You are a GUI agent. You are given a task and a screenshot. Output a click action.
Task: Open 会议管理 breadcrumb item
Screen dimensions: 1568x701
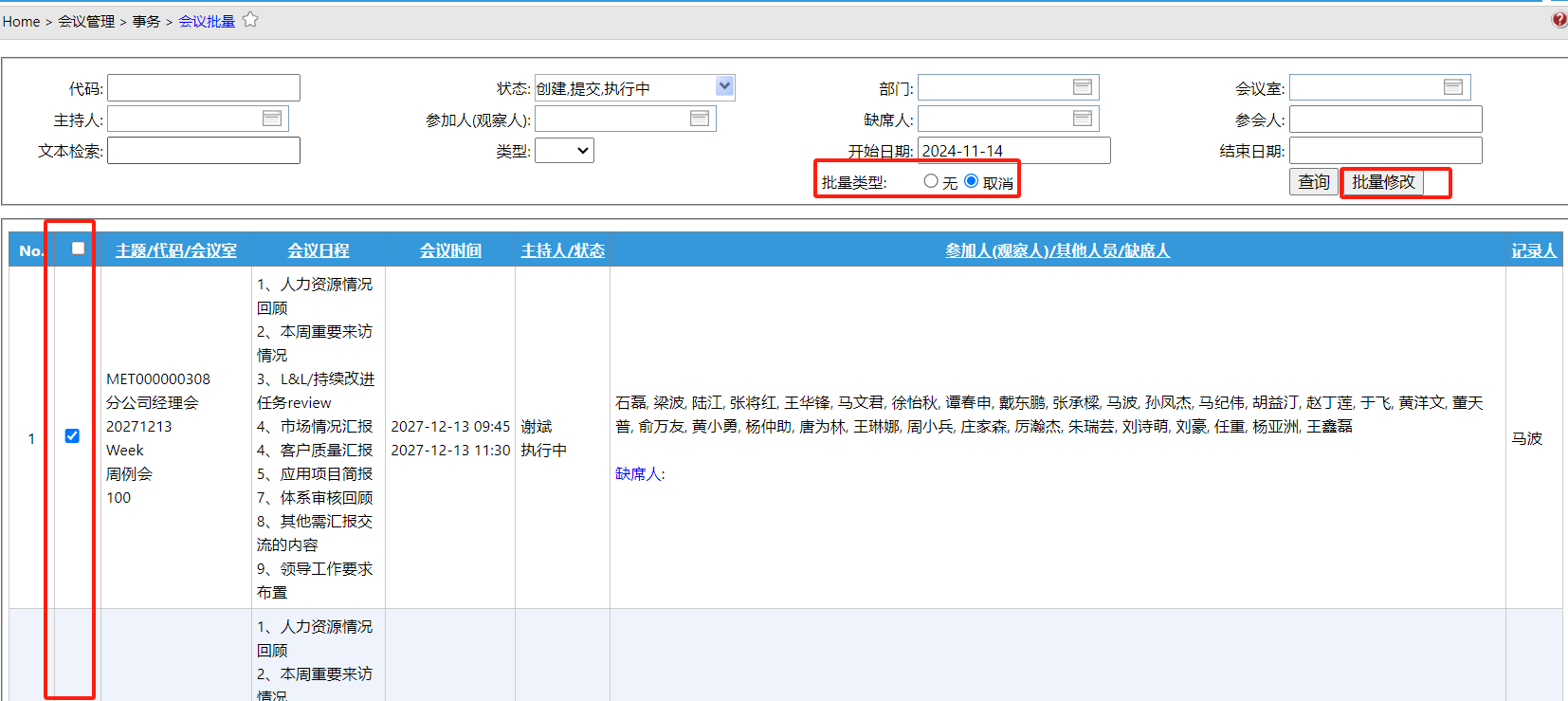[86, 21]
